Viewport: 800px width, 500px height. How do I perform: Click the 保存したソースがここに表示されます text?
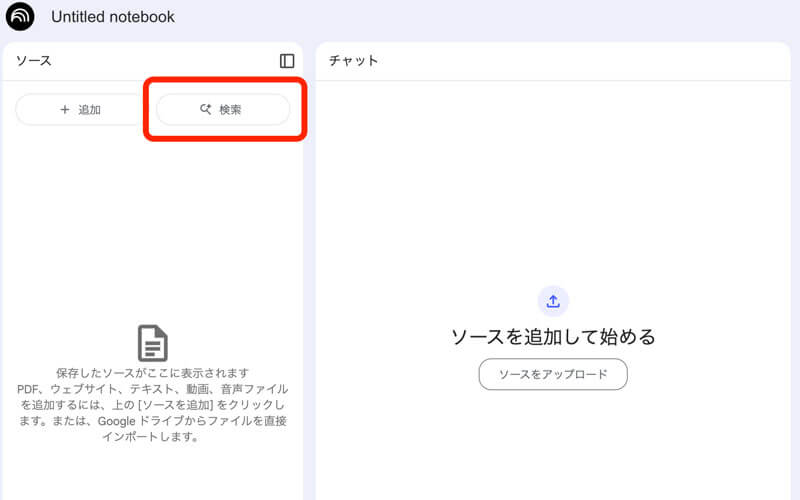(153, 373)
